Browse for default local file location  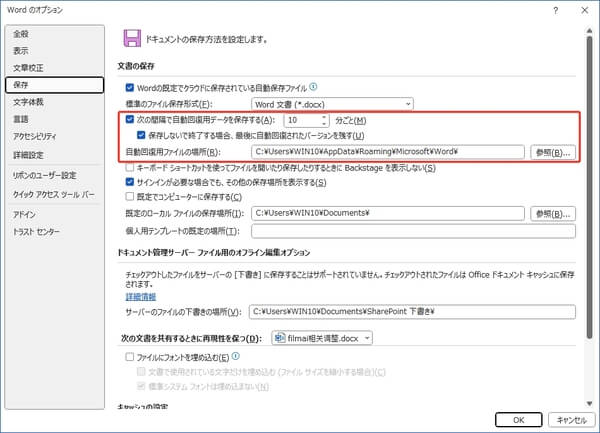point(553,214)
